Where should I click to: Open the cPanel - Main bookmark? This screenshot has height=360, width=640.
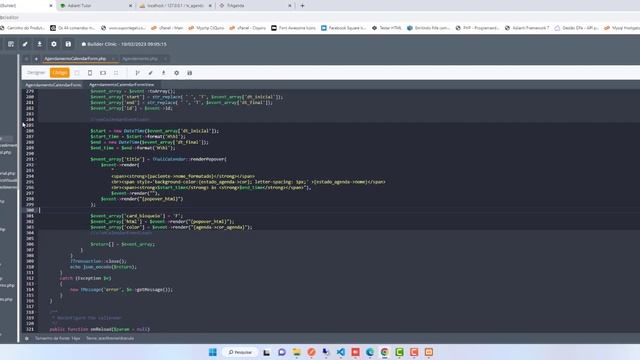coord(167,28)
